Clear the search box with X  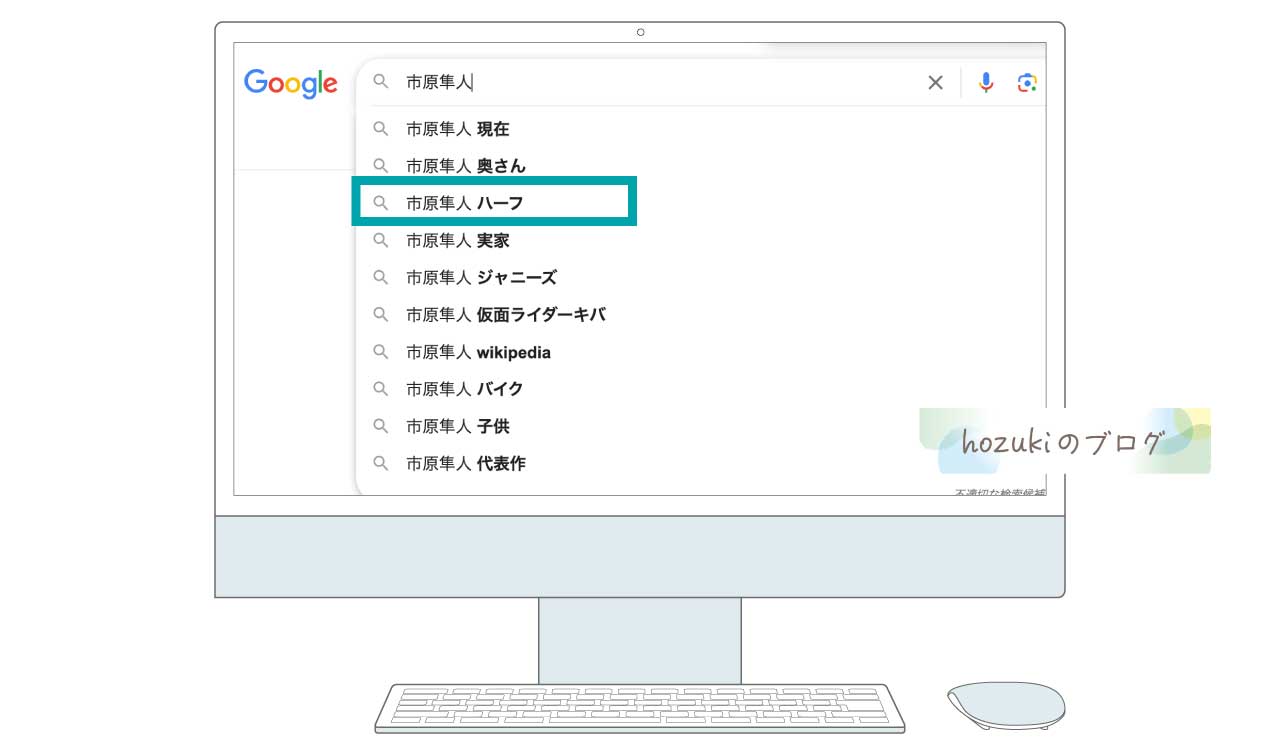(x=935, y=83)
